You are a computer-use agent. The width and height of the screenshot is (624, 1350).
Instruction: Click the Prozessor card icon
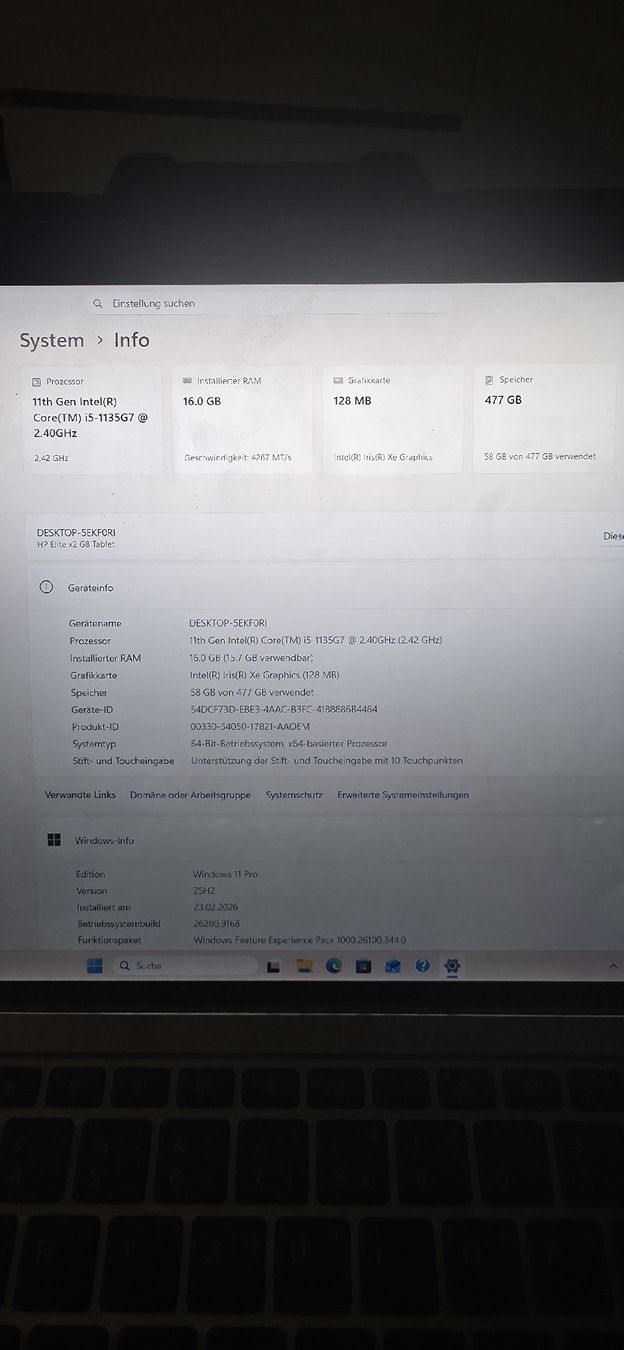[x=37, y=382]
